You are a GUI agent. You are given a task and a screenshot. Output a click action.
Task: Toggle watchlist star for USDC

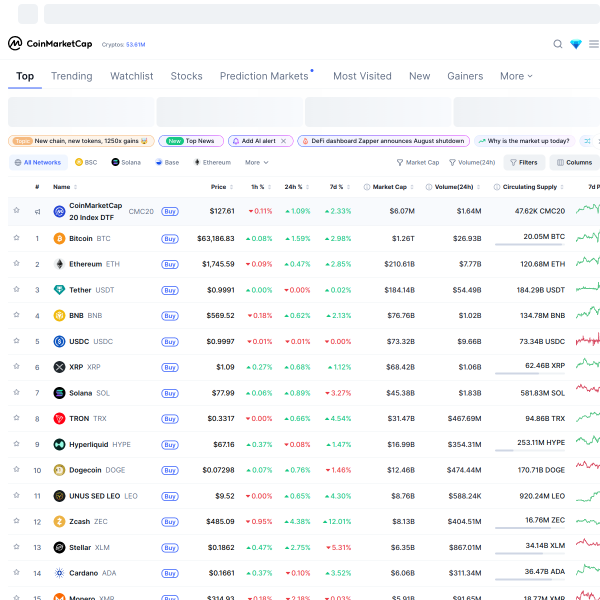click(16, 341)
